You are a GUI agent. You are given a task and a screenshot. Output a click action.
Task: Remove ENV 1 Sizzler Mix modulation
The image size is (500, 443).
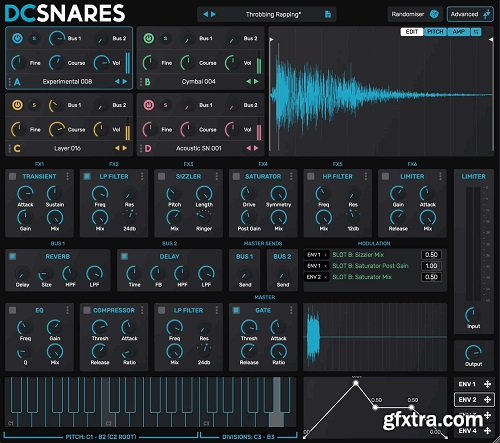(326, 255)
